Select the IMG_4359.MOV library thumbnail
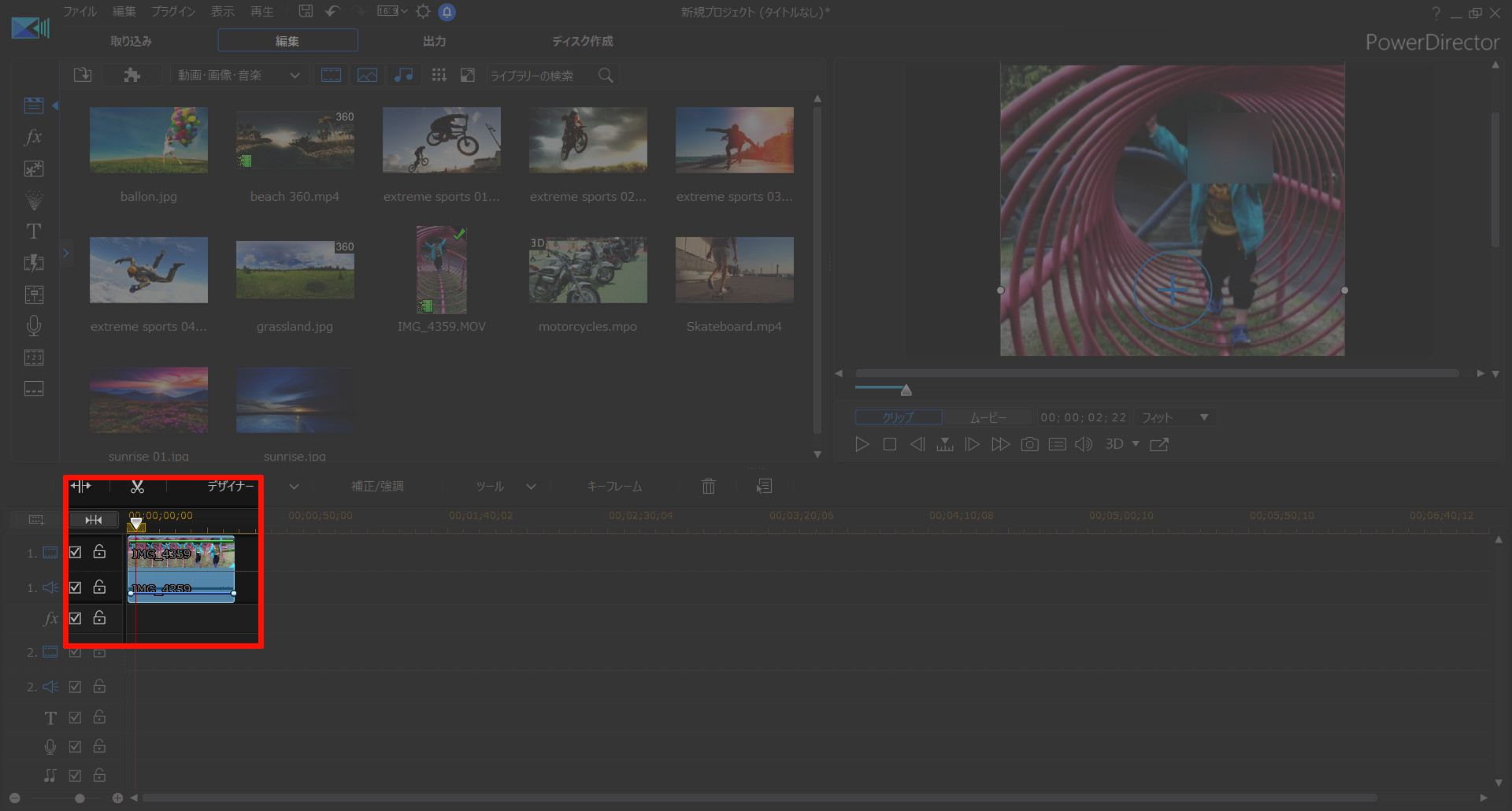 (x=442, y=270)
